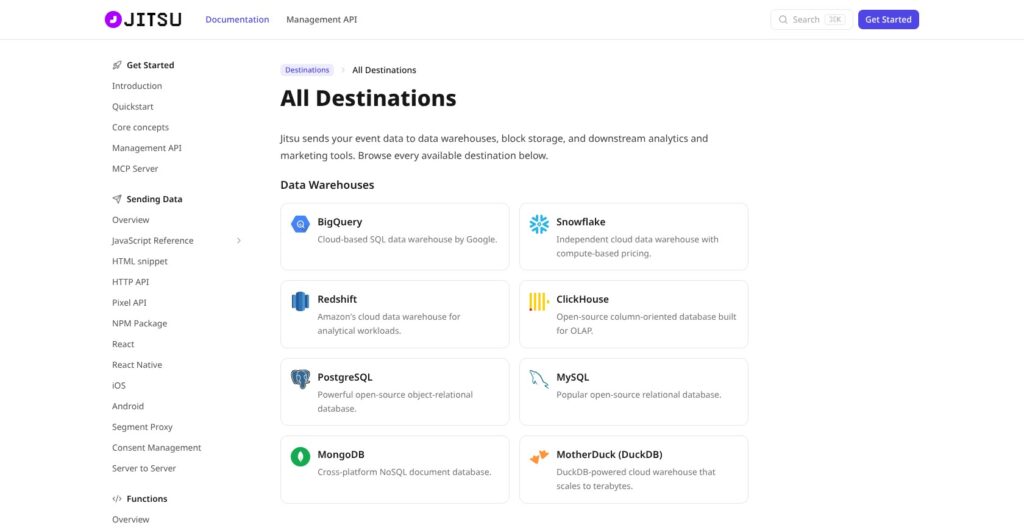Click the Get Started button
The width and height of the screenshot is (1024, 528).
tap(888, 20)
